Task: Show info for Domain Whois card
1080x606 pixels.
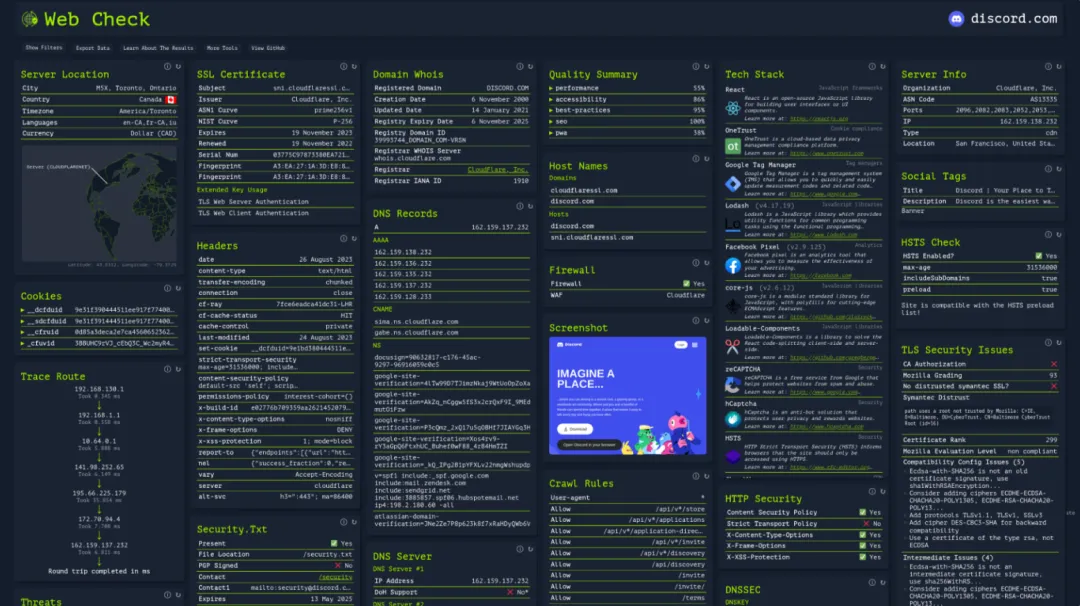Action: [x=520, y=67]
